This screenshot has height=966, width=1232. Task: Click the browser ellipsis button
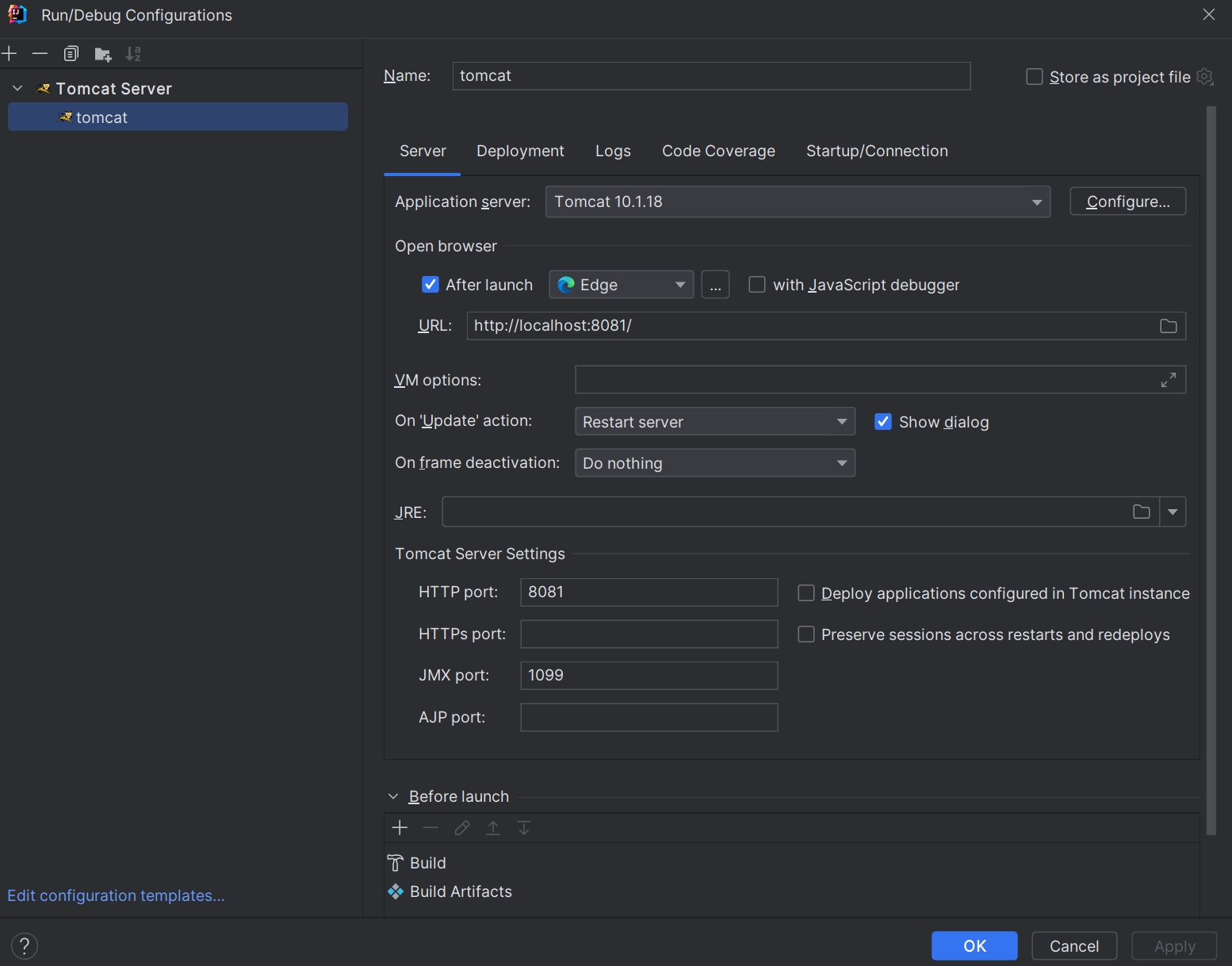[x=715, y=285]
